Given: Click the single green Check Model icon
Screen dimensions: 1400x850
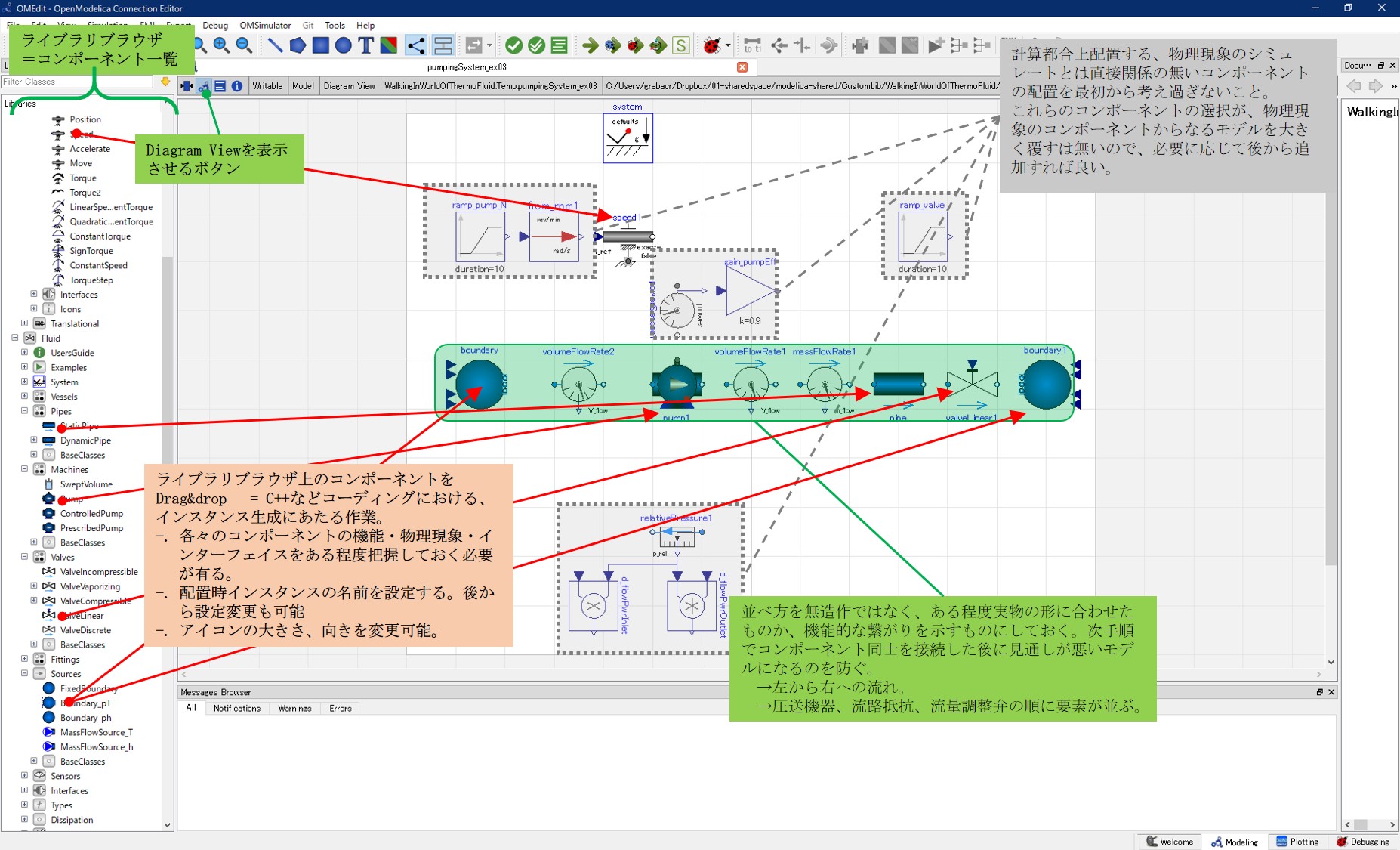Looking at the screenshot, I should [x=514, y=45].
